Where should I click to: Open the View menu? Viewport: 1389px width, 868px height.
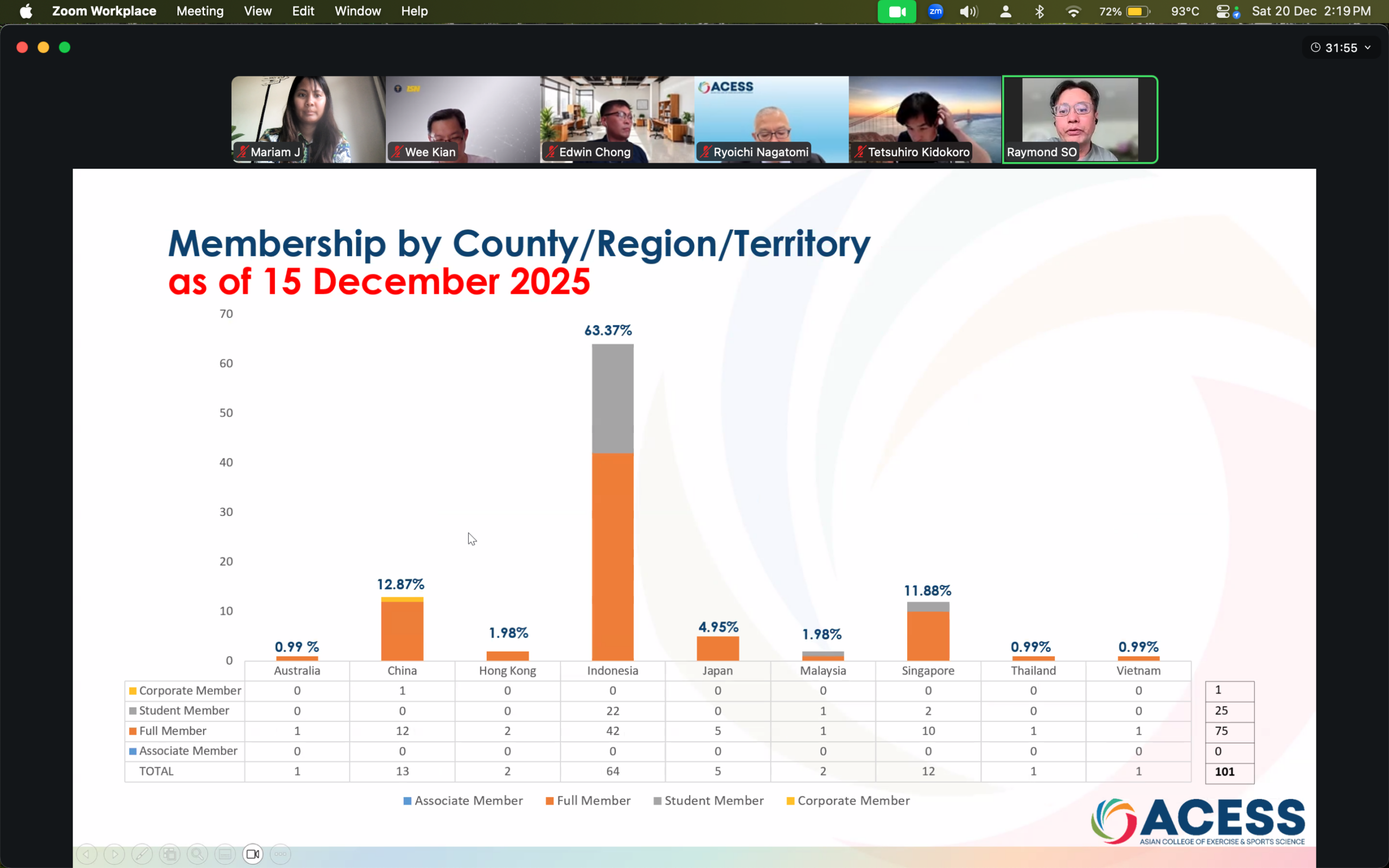point(257,11)
